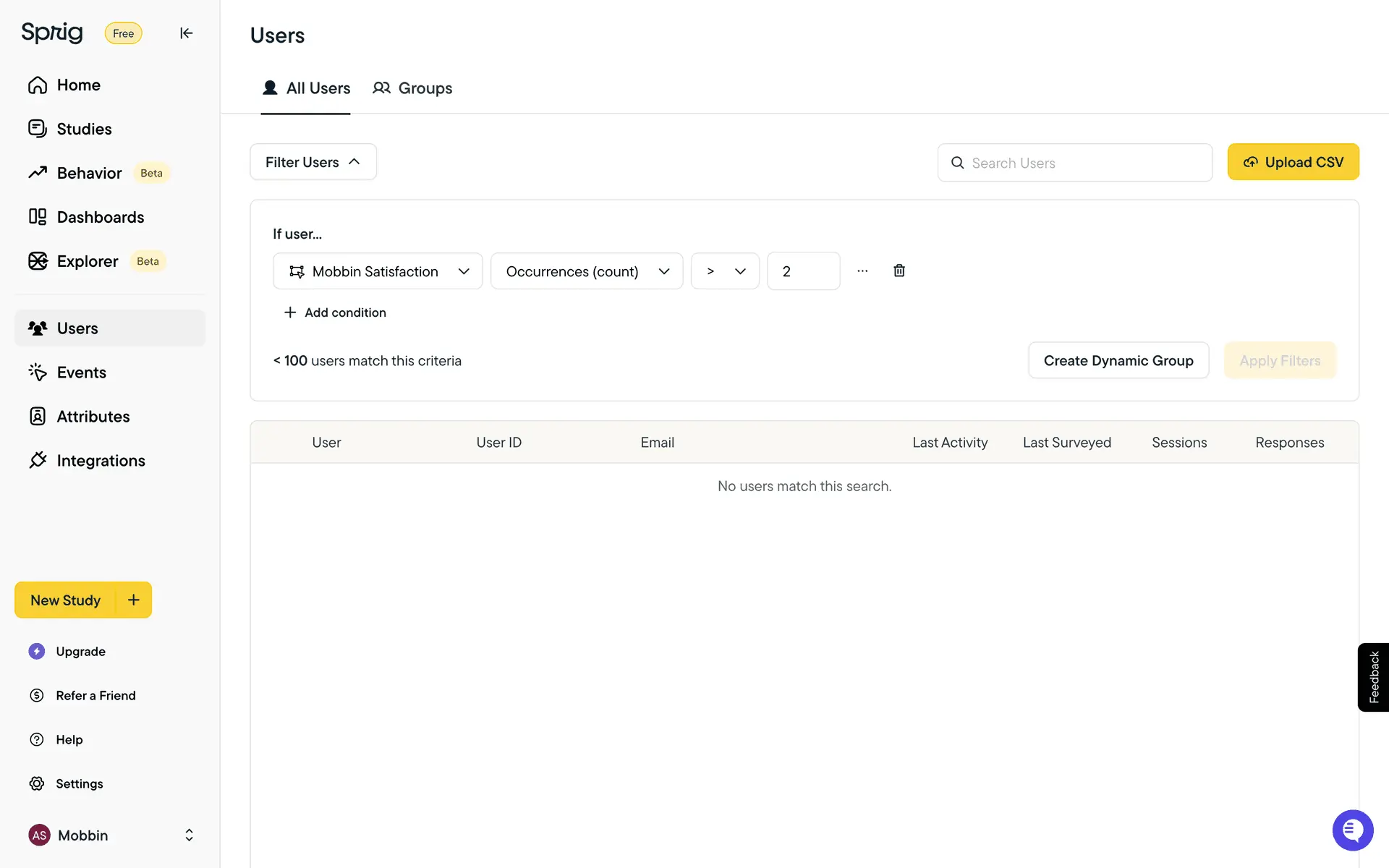Open the condition's three-dot options menu
This screenshot has height=868, width=1389.
(x=862, y=271)
